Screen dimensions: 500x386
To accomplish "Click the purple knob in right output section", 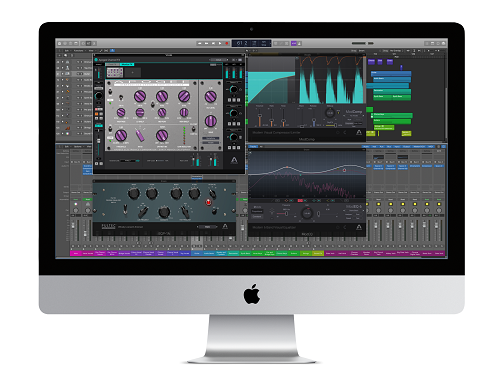I will click(211, 97).
